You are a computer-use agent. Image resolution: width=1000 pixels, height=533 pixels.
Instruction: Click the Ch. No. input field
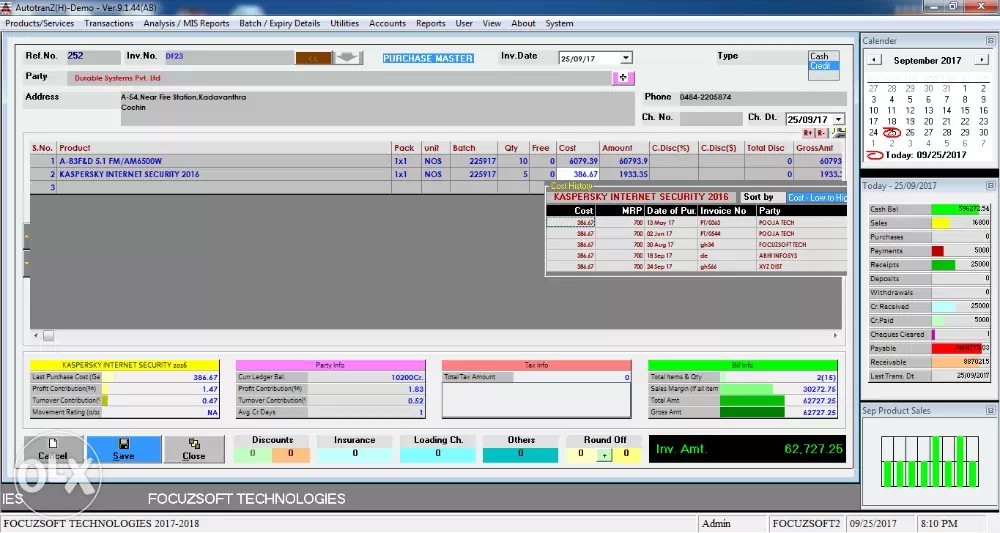tap(710, 119)
